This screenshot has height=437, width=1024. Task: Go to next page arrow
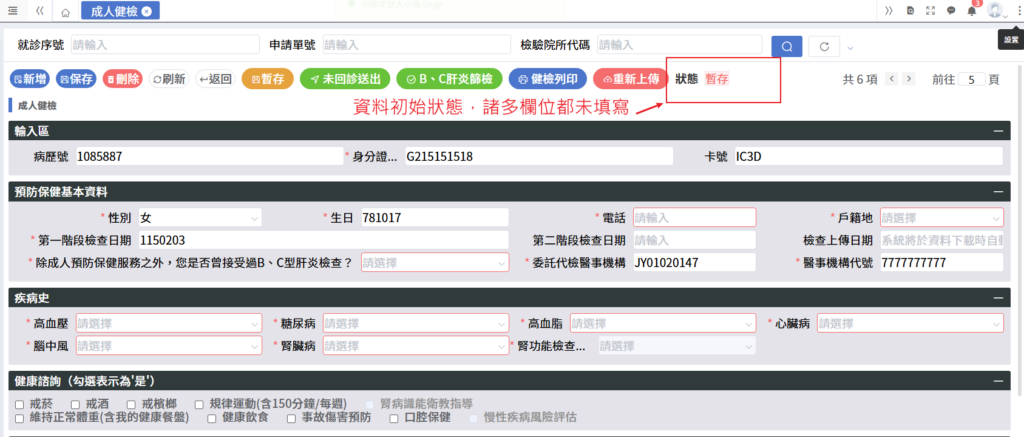click(x=908, y=79)
